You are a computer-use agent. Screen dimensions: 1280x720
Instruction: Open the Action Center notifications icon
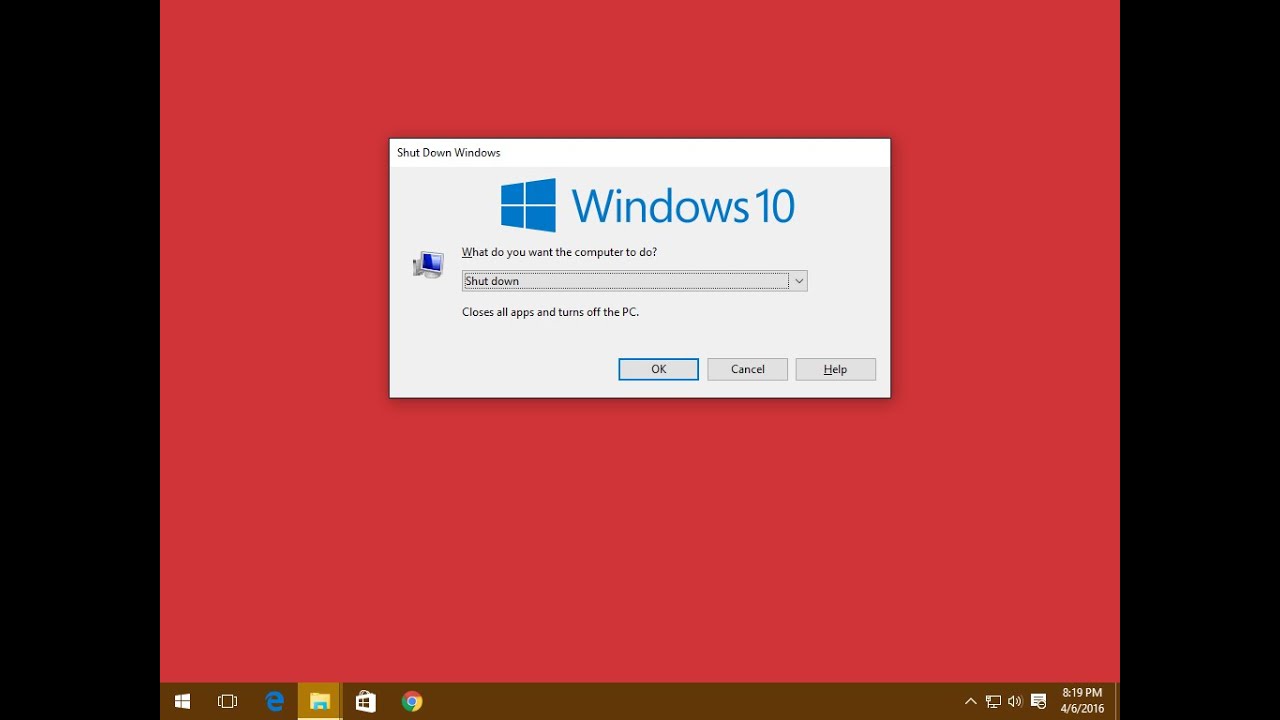click(1039, 702)
